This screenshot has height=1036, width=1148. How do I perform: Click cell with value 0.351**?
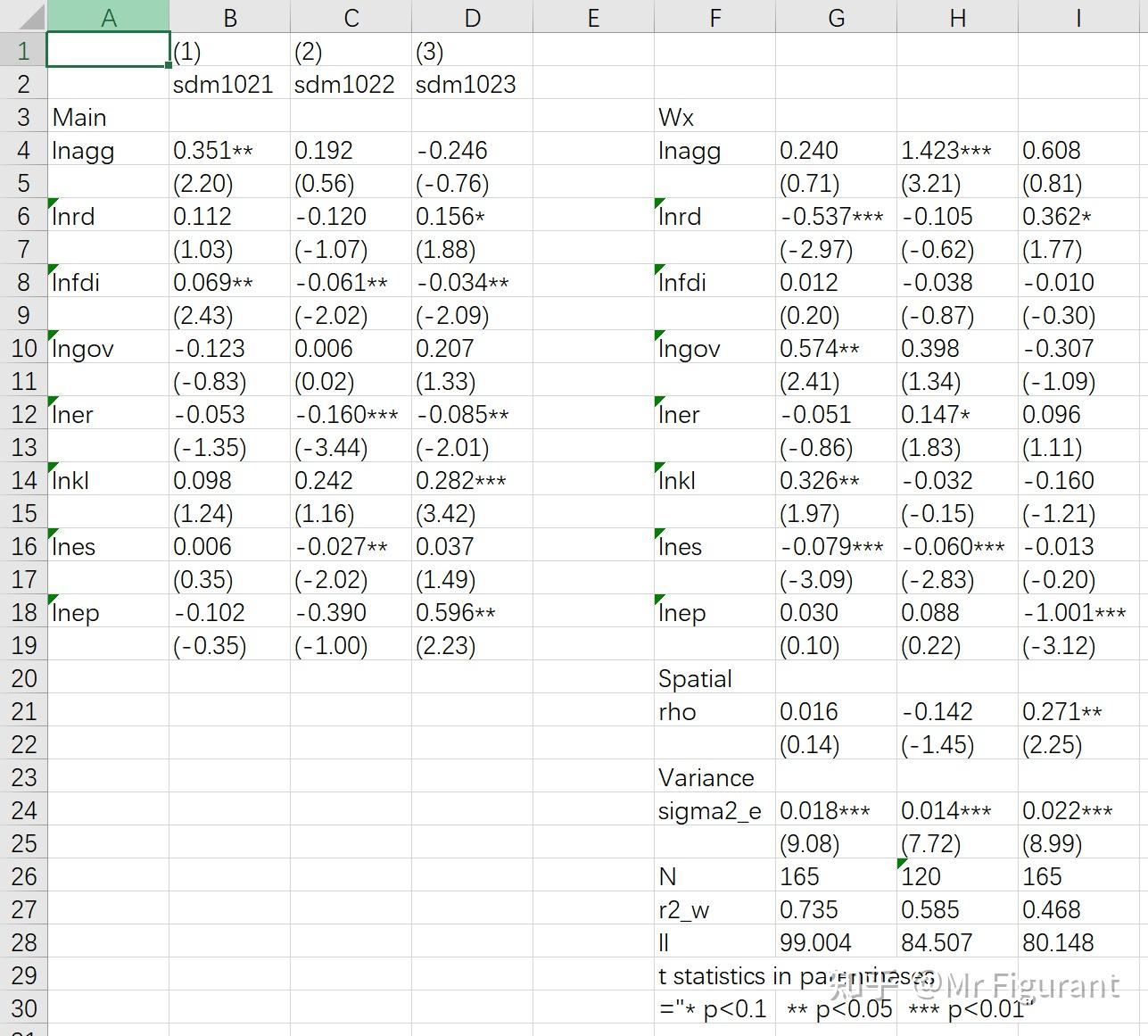pyautogui.click(x=229, y=149)
